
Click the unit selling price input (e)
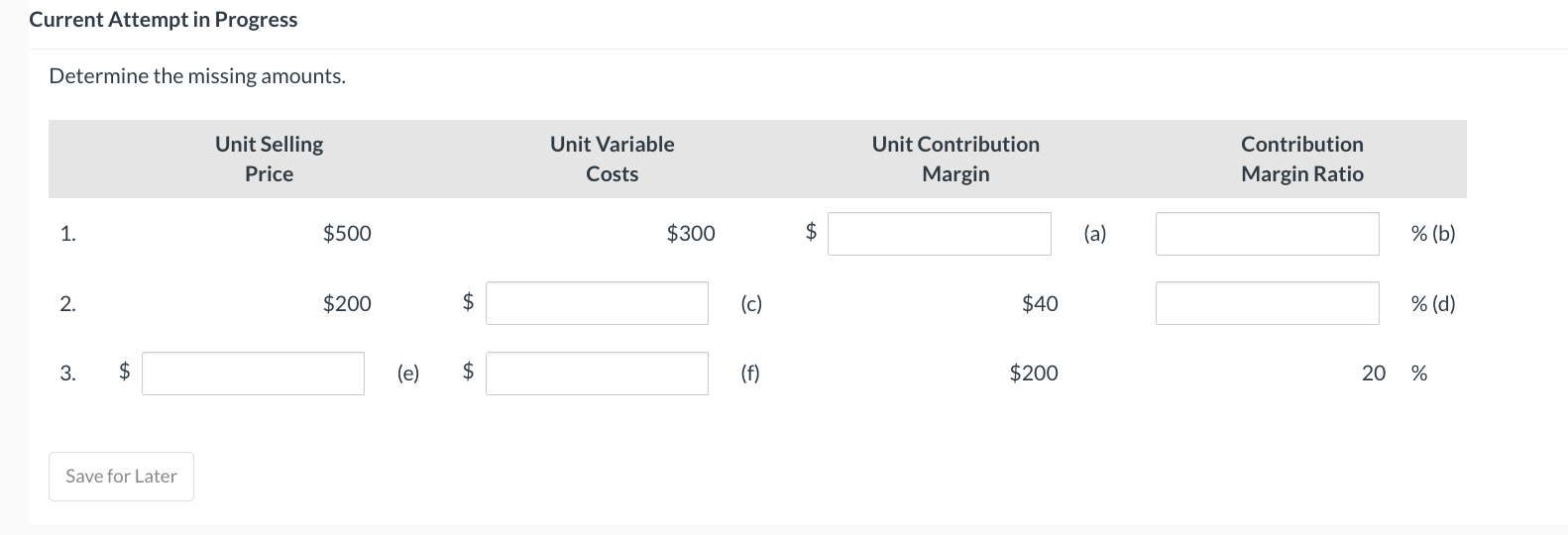click(253, 374)
